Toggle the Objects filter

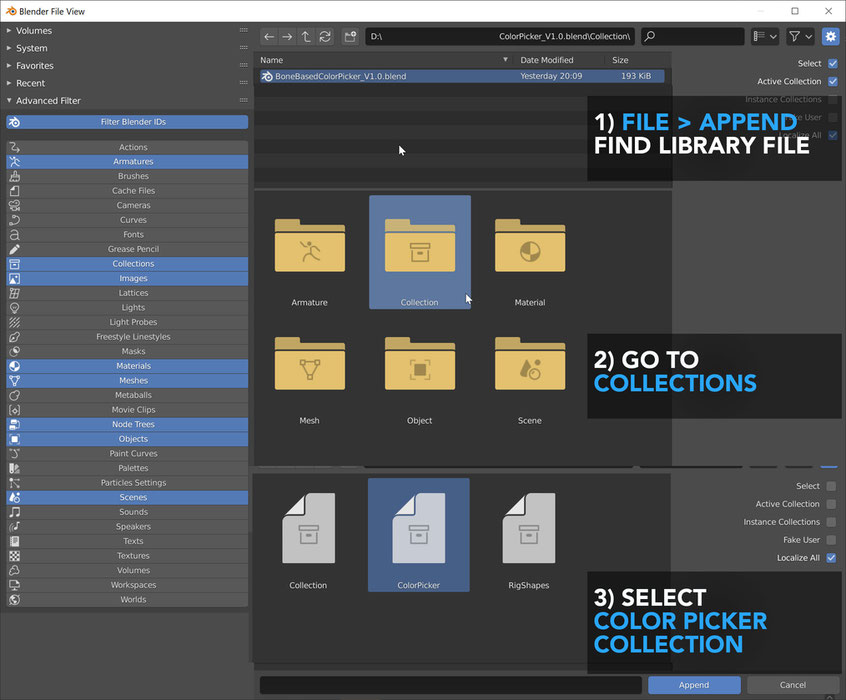tap(127, 439)
